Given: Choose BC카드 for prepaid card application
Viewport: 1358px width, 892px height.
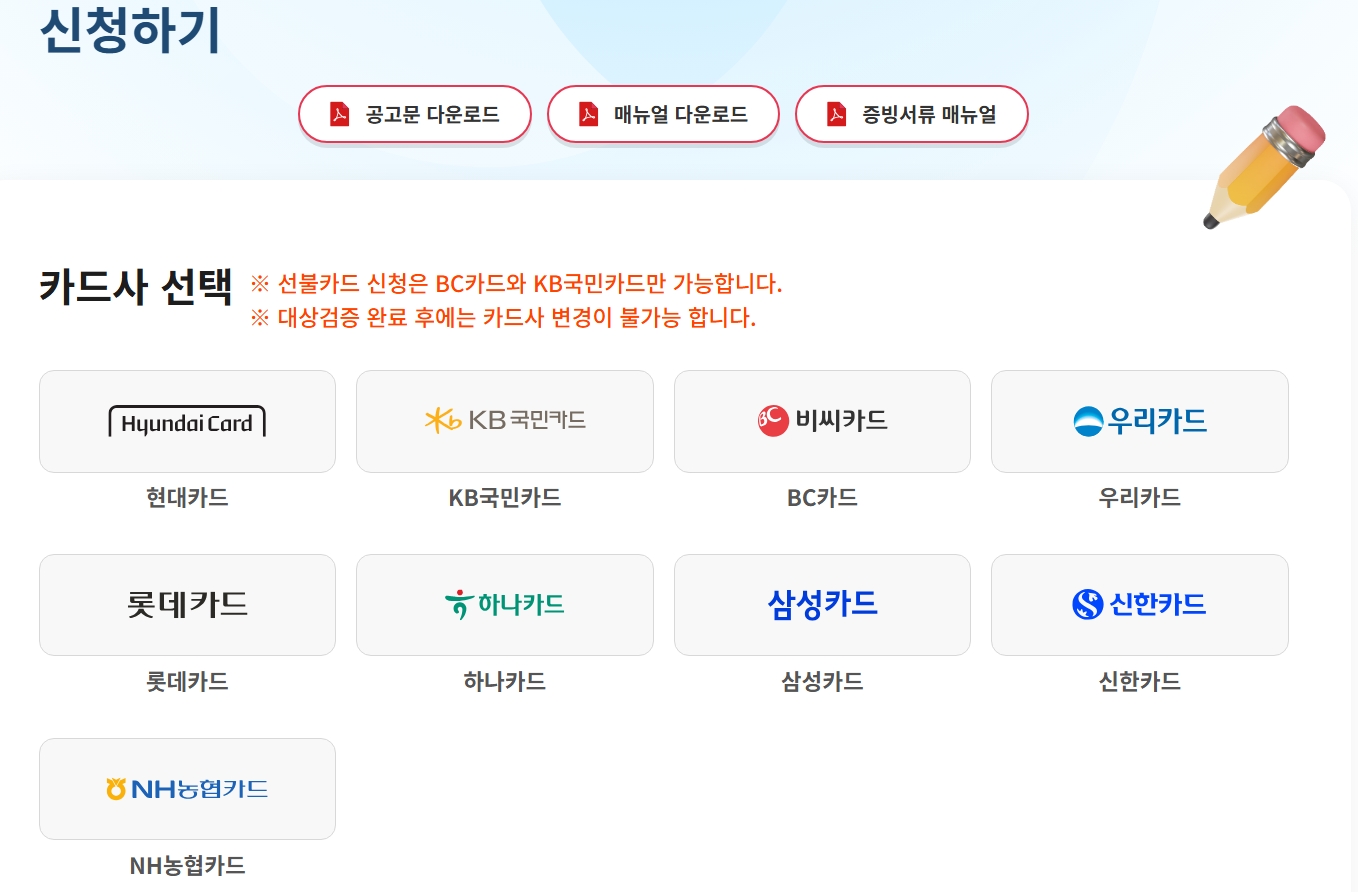Looking at the screenshot, I should pyautogui.click(x=821, y=420).
